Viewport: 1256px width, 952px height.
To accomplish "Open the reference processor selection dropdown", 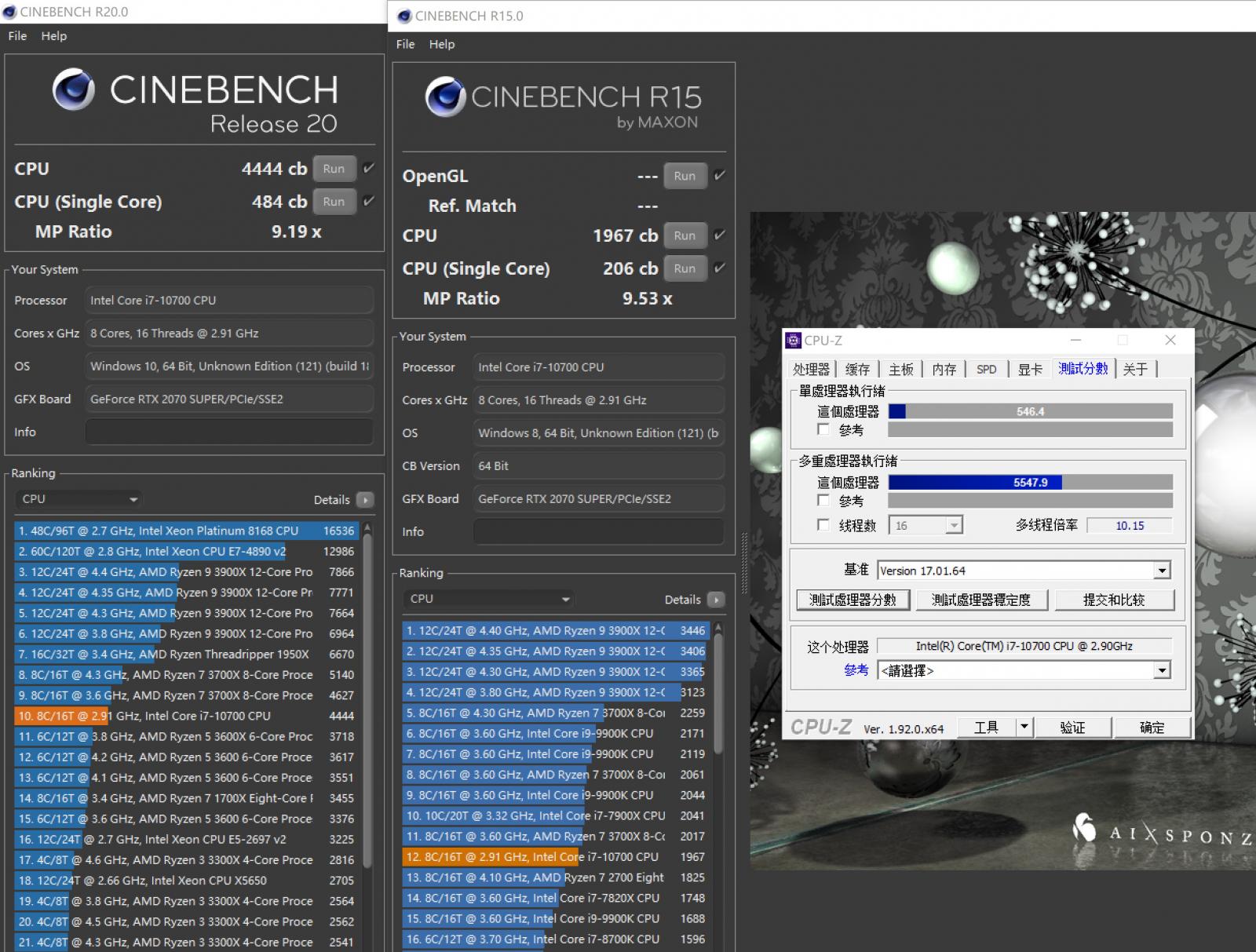I will pyautogui.click(x=1024, y=670).
